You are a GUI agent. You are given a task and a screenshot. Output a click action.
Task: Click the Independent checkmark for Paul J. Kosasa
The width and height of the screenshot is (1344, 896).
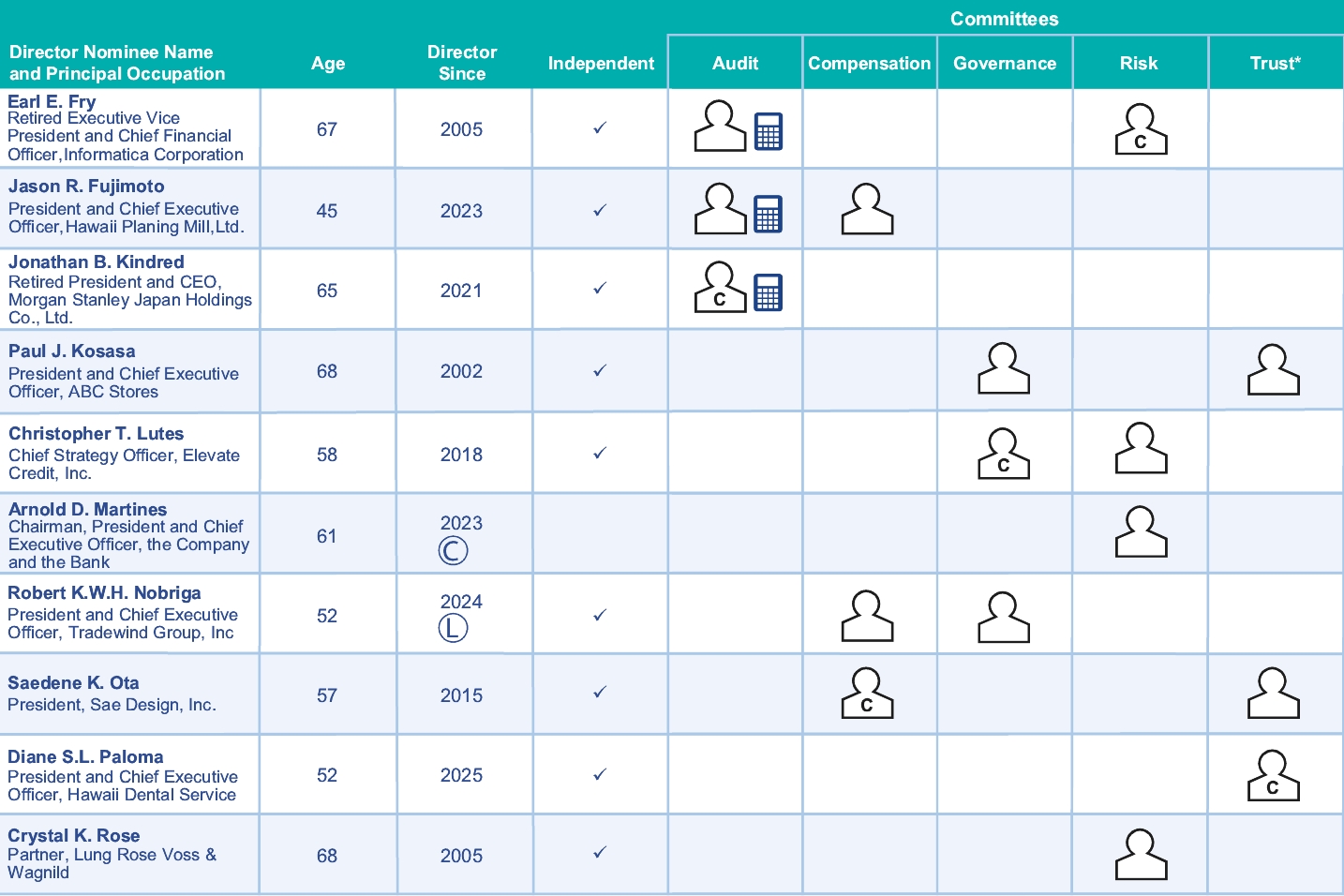[x=600, y=371]
